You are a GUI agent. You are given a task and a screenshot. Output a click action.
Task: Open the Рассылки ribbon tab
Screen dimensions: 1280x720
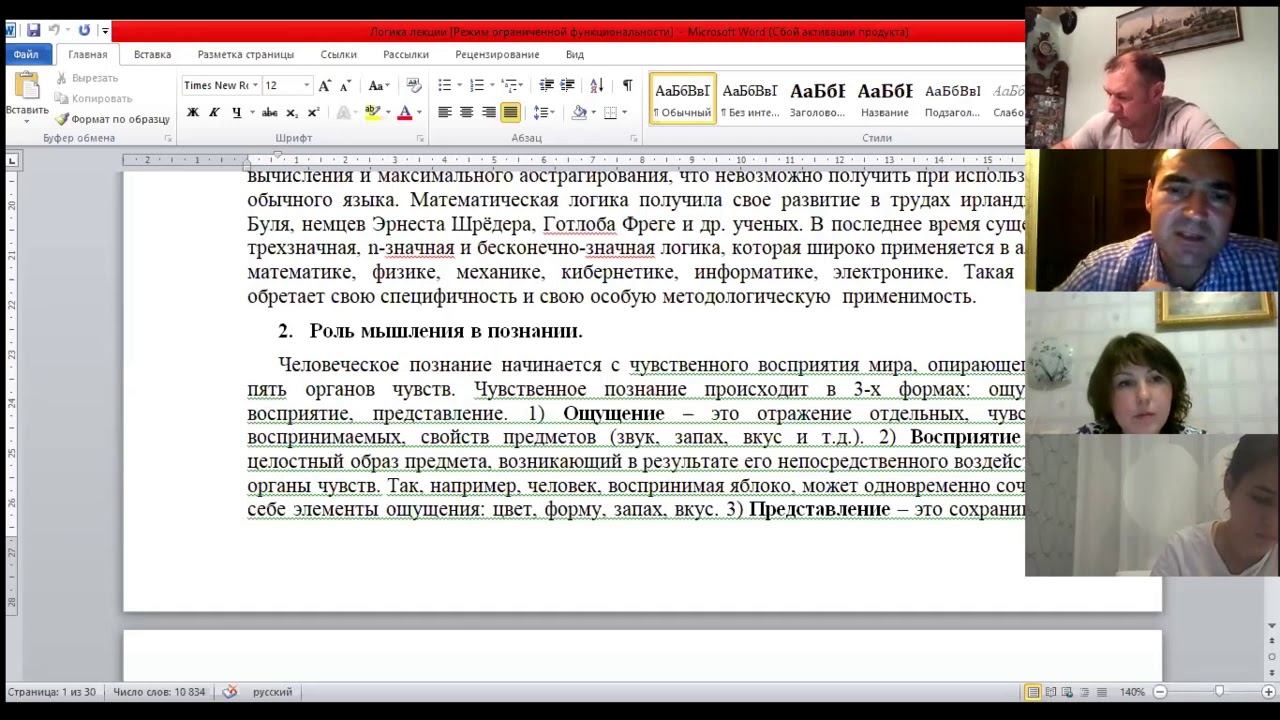point(405,55)
